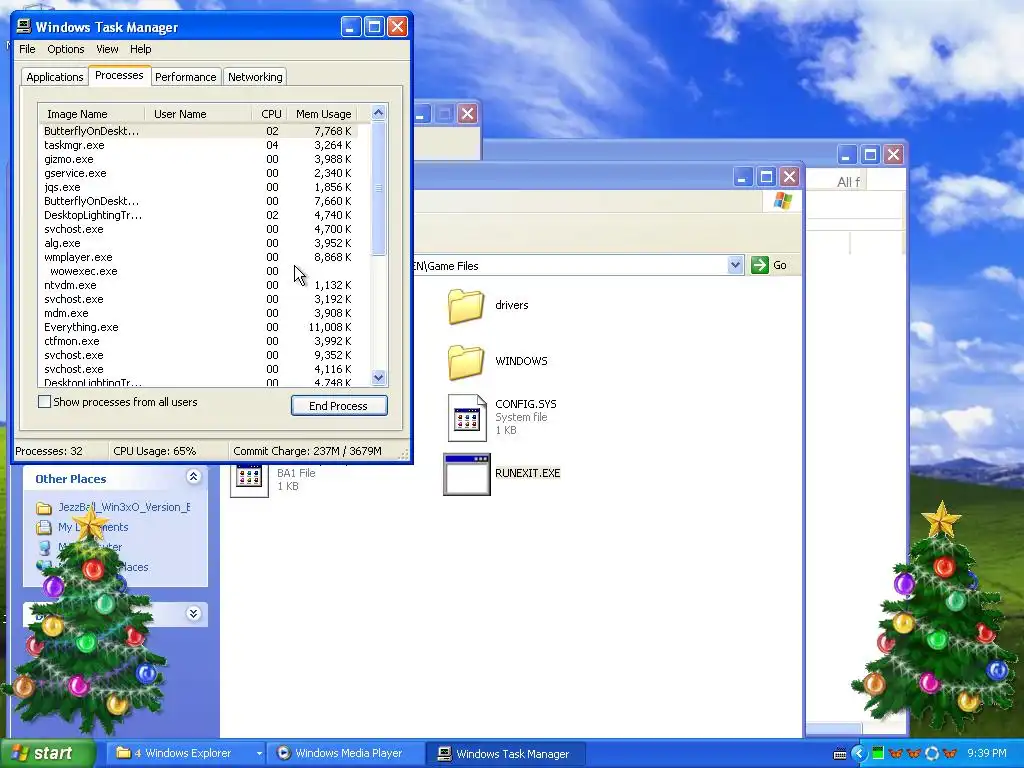Click the Processes: 32 status text
Image resolution: width=1024 pixels, height=768 pixels.
click(x=49, y=451)
